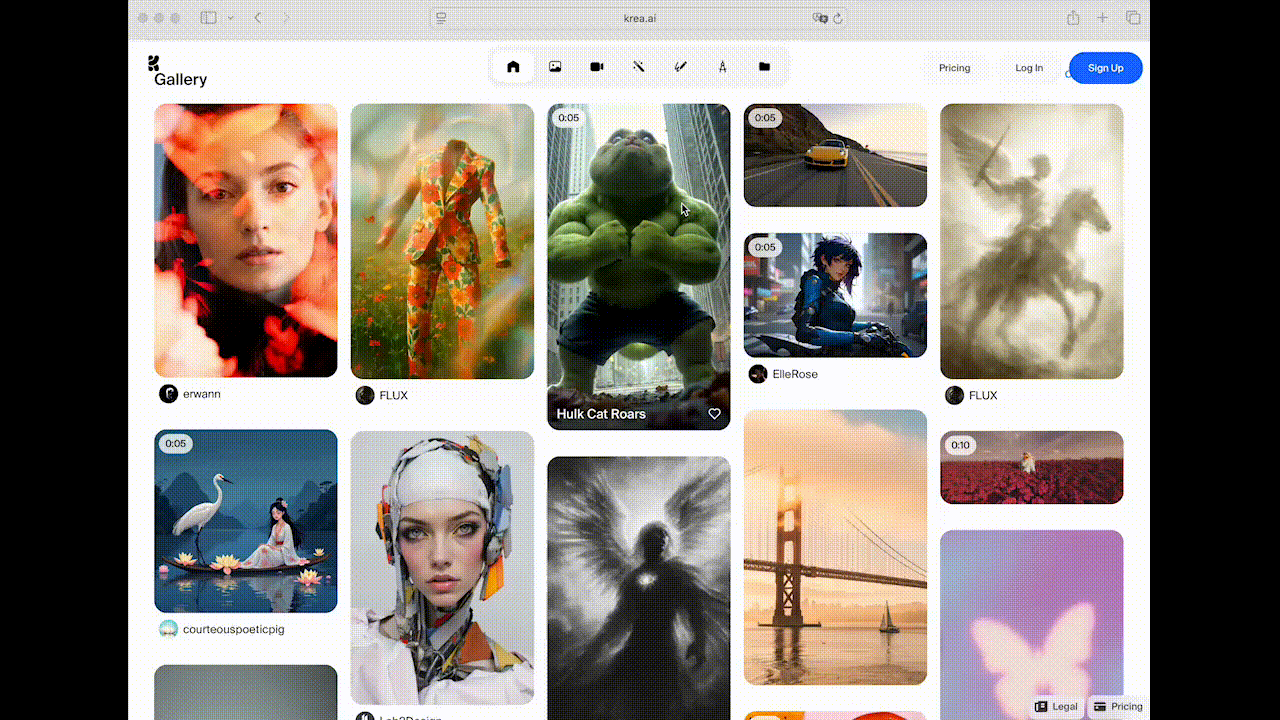Open the letter A compass tool icon

pyautogui.click(x=722, y=67)
